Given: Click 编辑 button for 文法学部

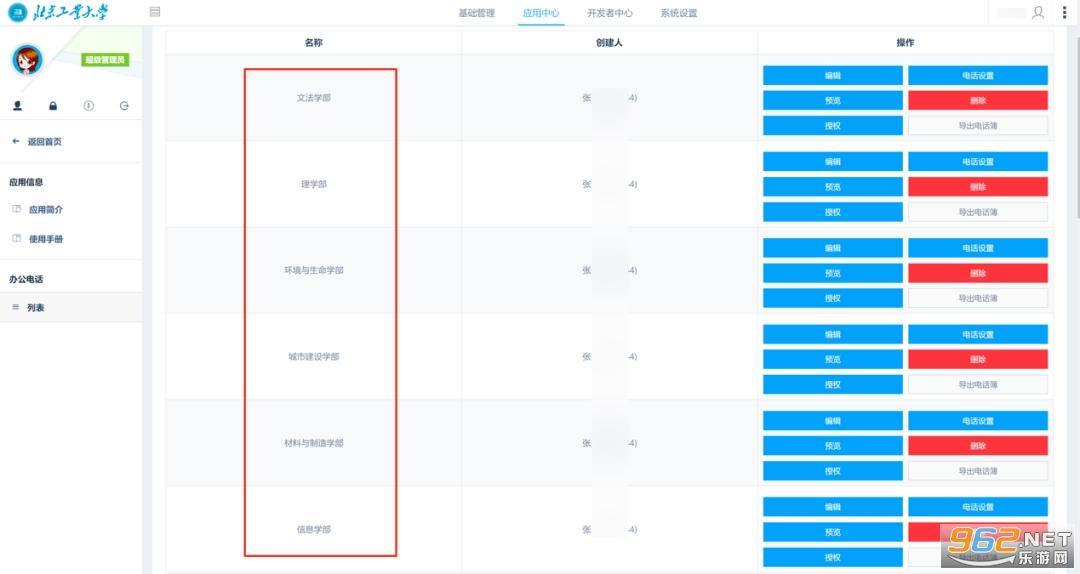Looking at the screenshot, I should pos(832,76).
